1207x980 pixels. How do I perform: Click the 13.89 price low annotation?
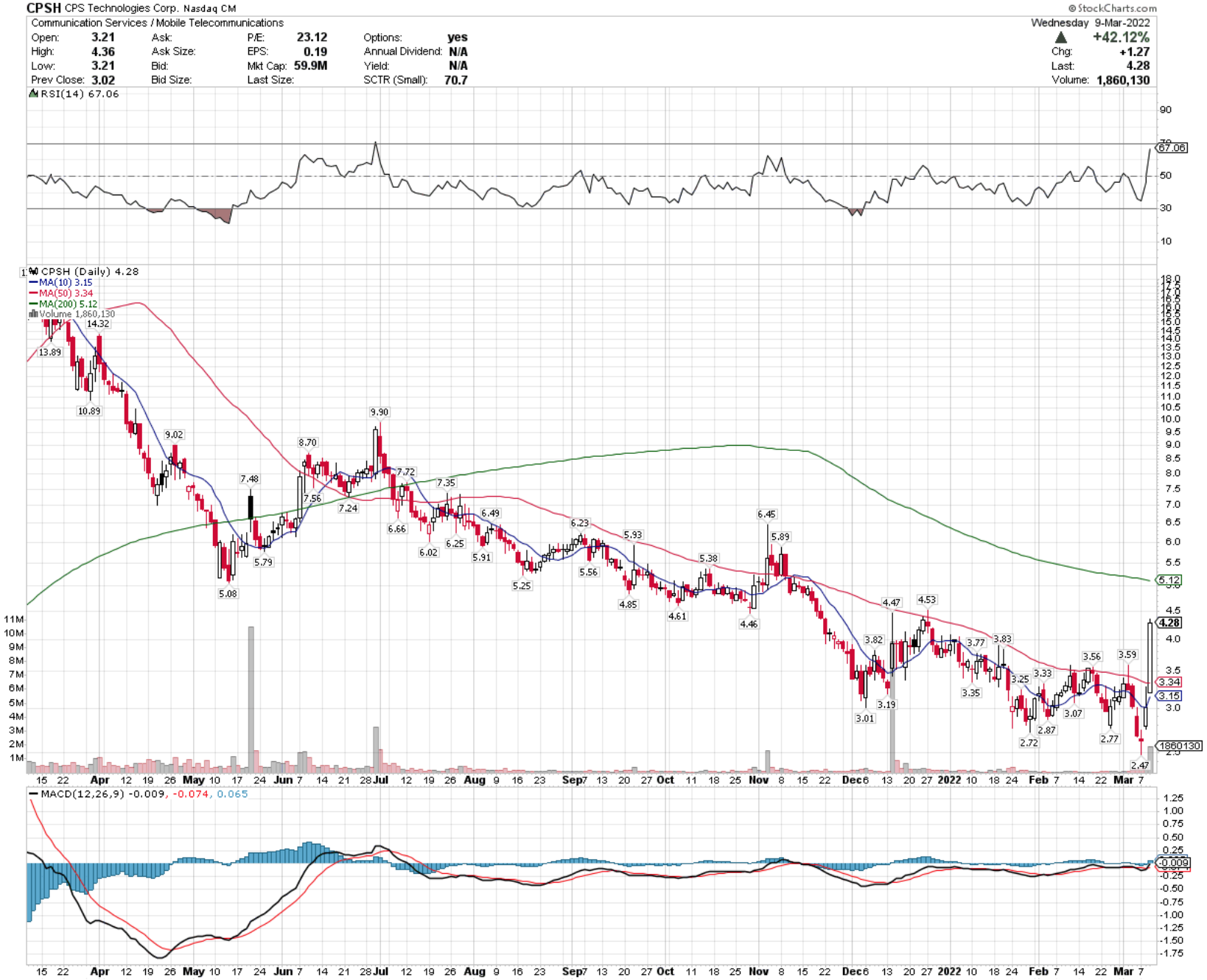[x=50, y=352]
